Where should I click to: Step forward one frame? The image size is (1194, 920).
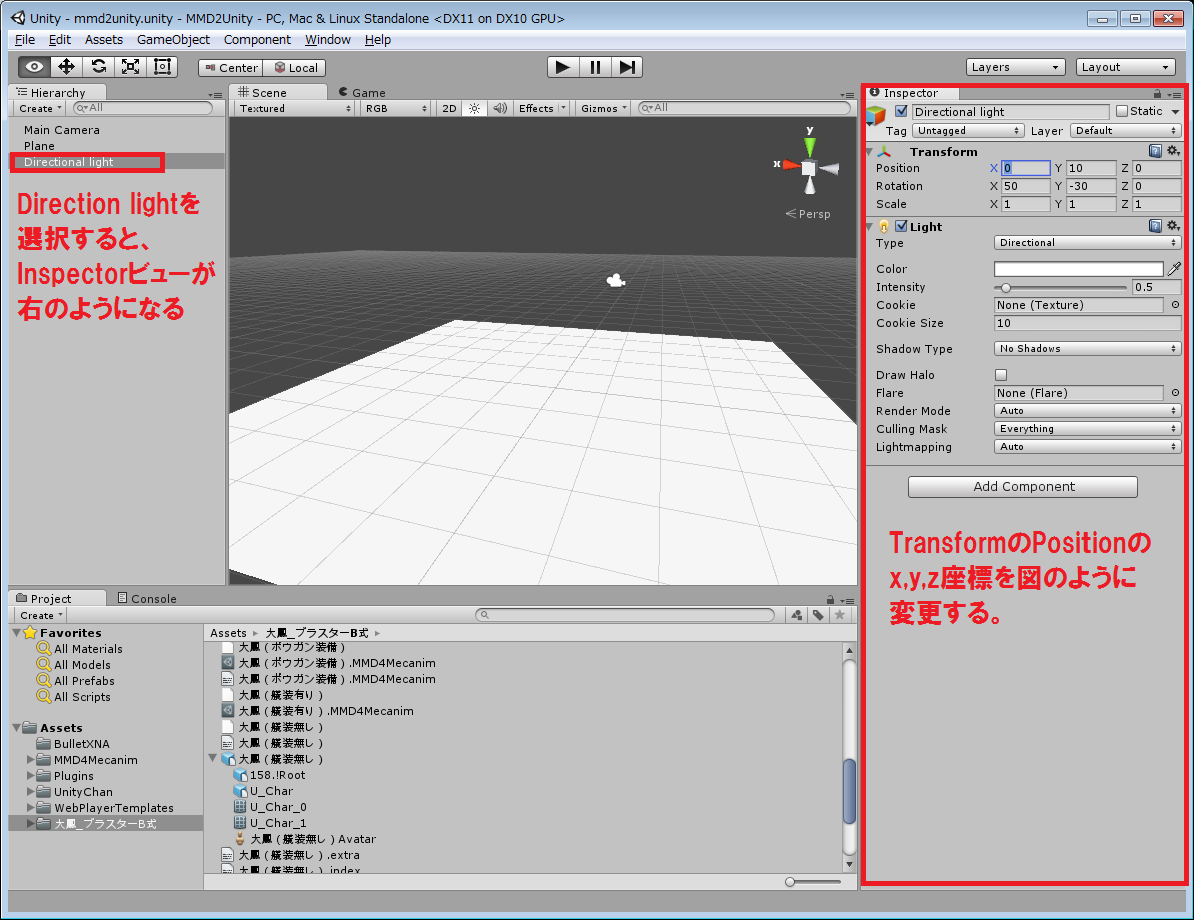[627, 67]
